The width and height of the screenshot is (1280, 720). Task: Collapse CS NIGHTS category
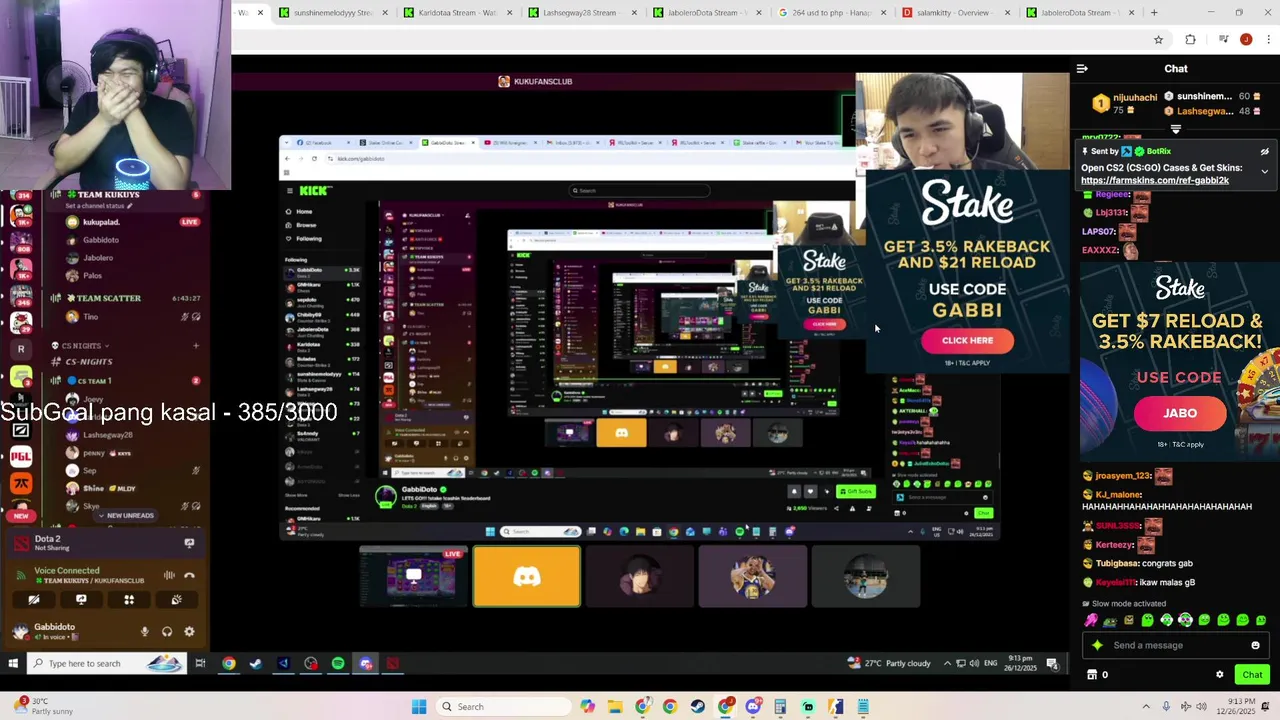(x=83, y=346)
